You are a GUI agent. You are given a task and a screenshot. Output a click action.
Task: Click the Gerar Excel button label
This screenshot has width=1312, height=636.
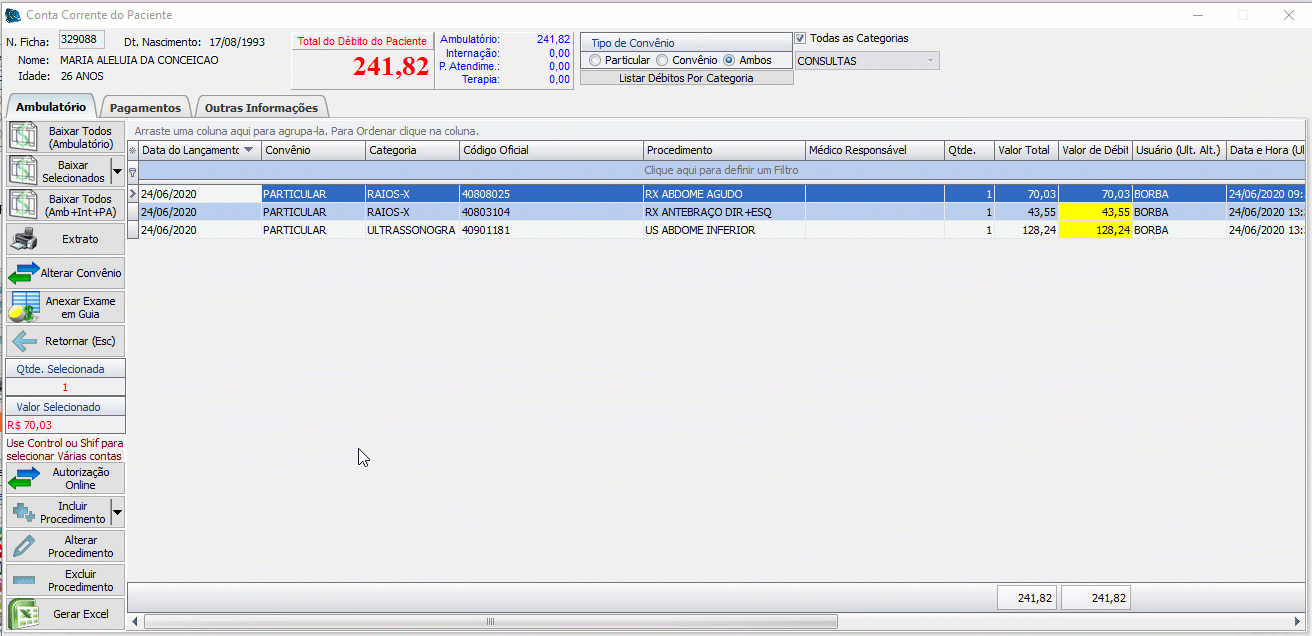81,614
